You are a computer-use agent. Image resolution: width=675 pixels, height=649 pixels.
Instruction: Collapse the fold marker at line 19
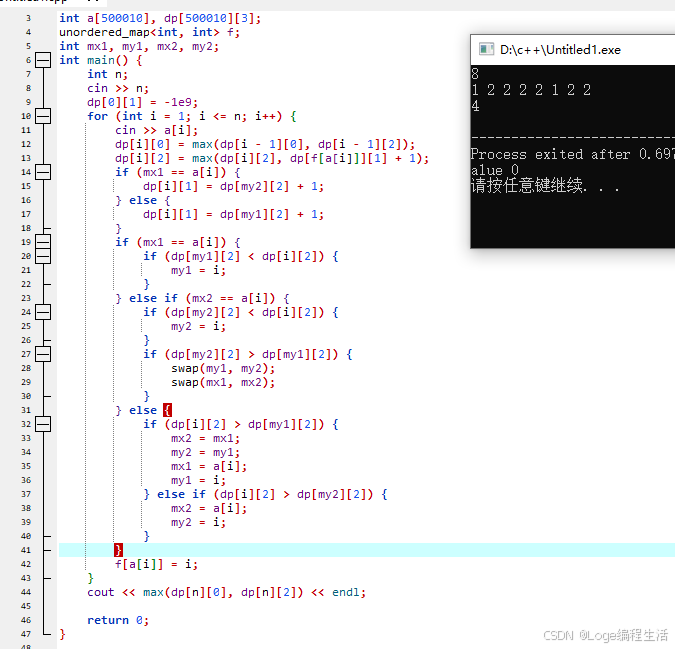(43, 242)
